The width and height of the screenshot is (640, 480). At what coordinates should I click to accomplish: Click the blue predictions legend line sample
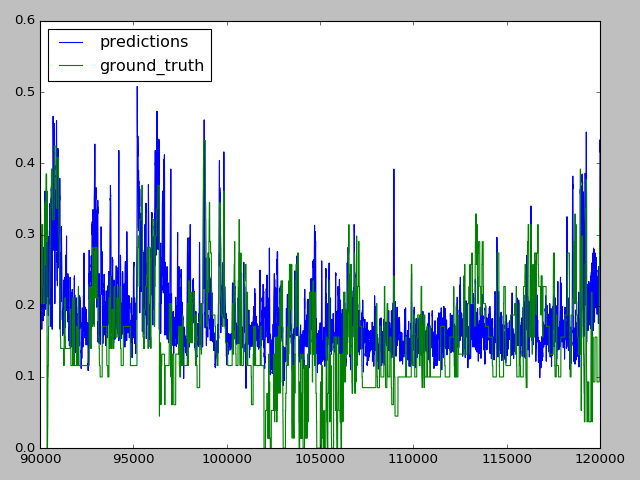click(x=71, y=42)
